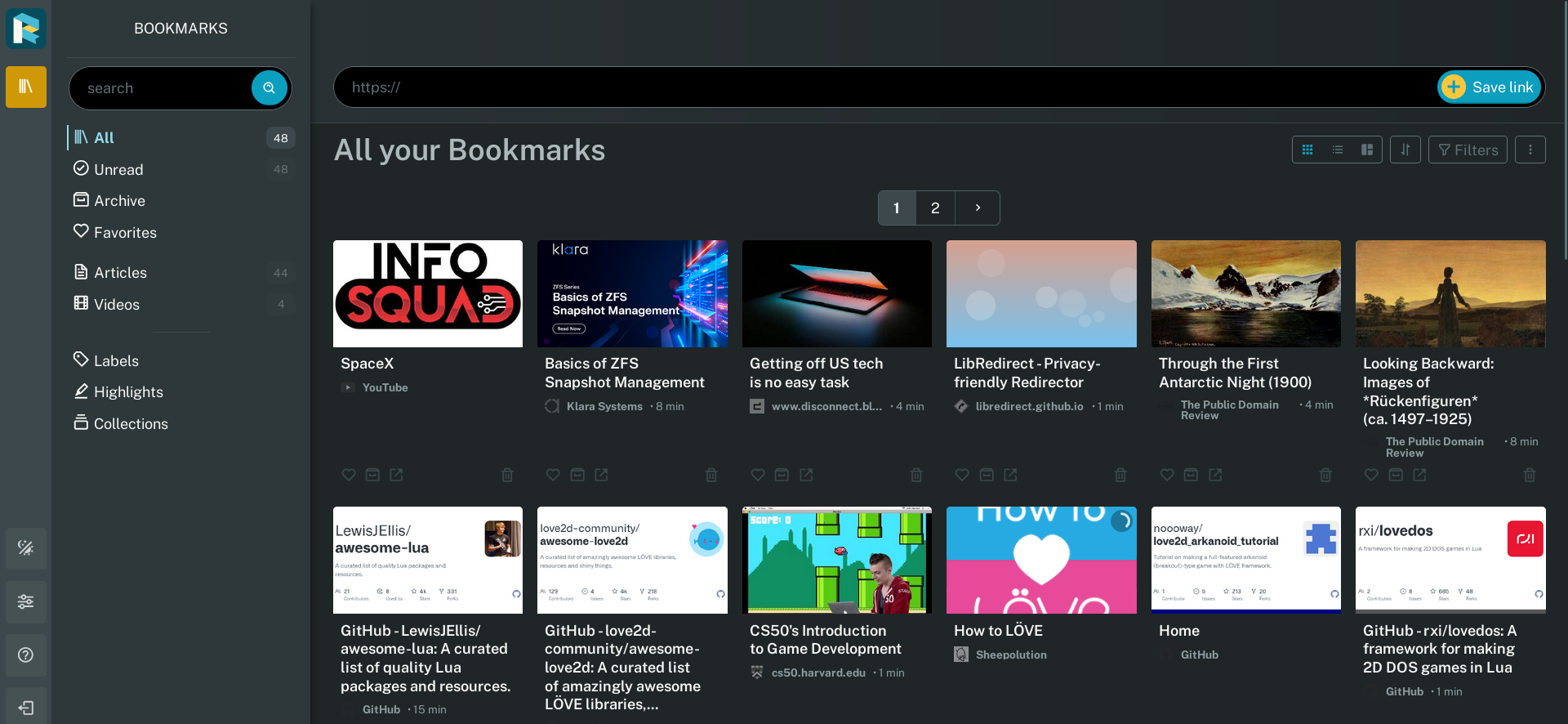
Task: Open CS50's Introduction to Game Development
Action: point(826,640)
